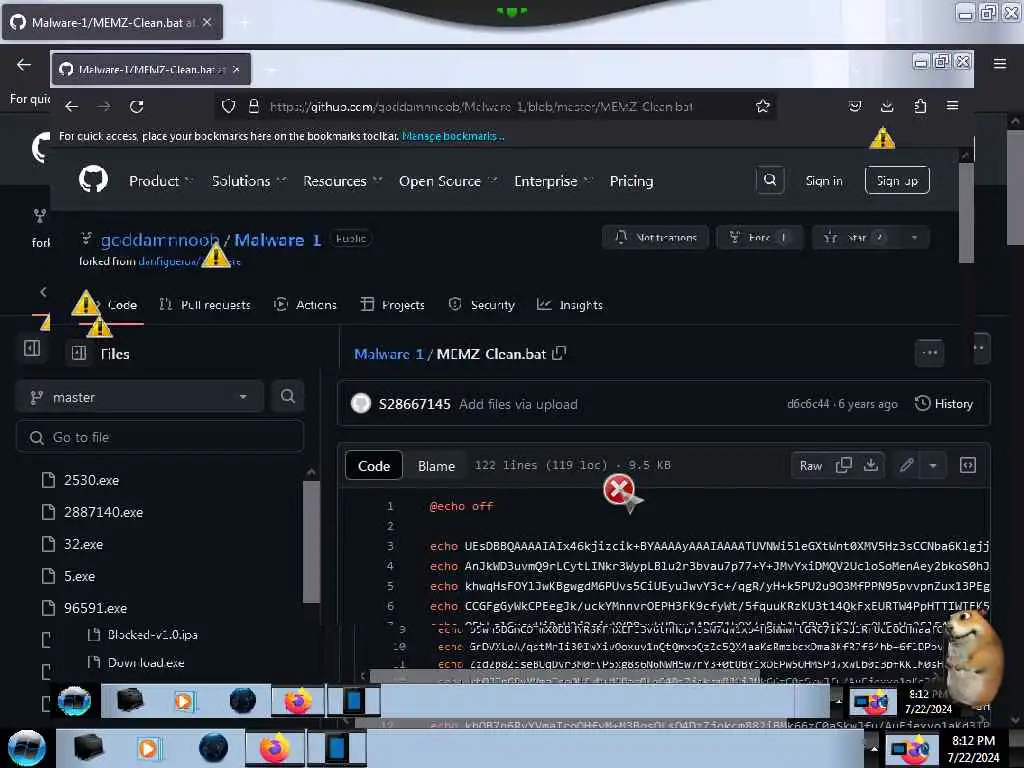Open the GitHub homepage logo

(x=93, y=180)
